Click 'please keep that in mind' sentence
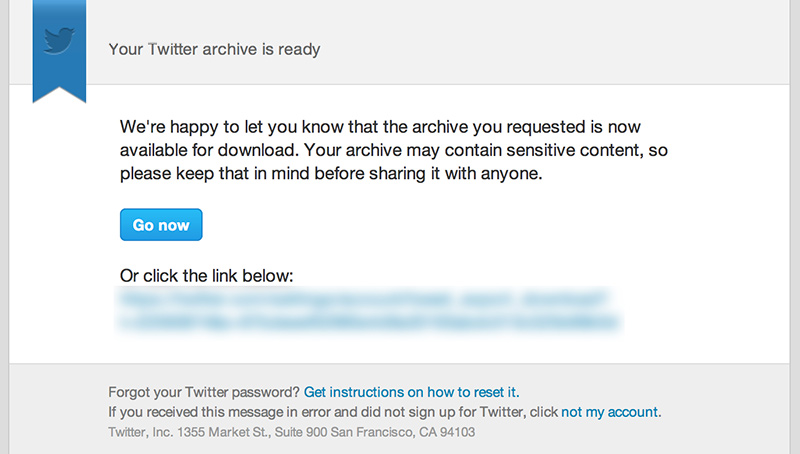800x454 pixels. [x=212, y=173]
